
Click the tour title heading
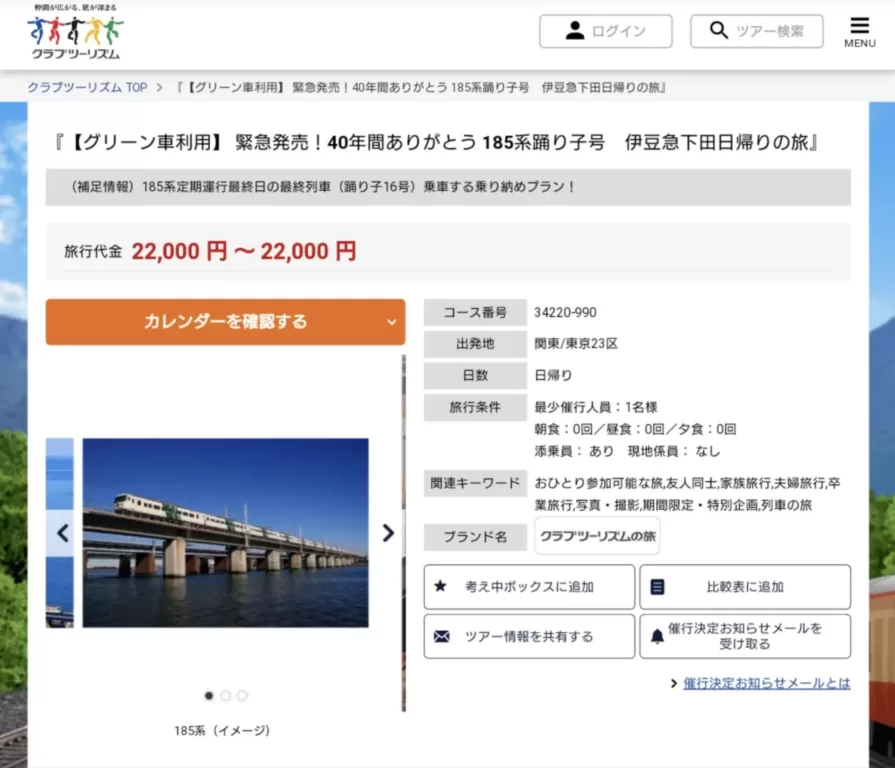pyautogui.click(x=437, y=142)
